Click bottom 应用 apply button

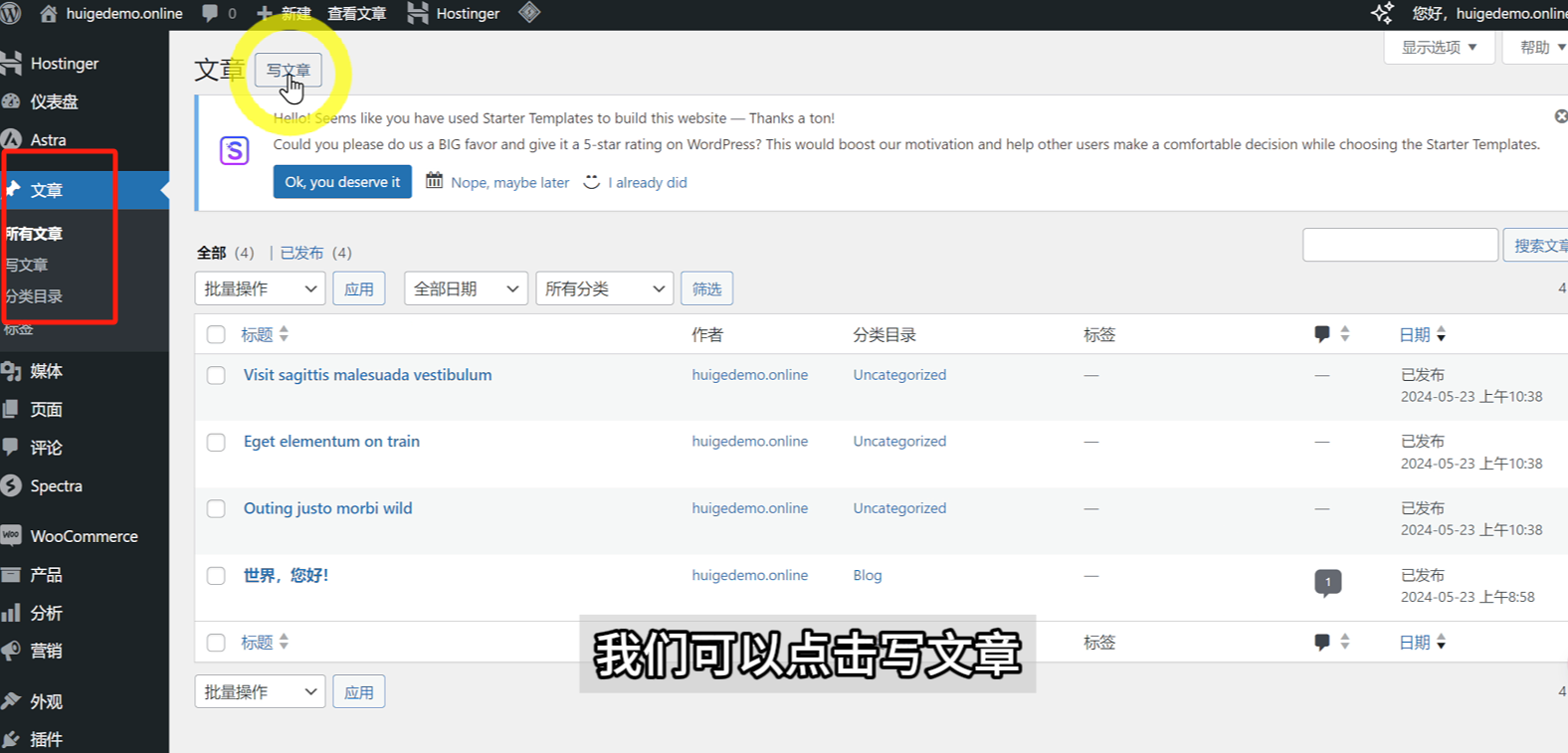tap(359, 691)
